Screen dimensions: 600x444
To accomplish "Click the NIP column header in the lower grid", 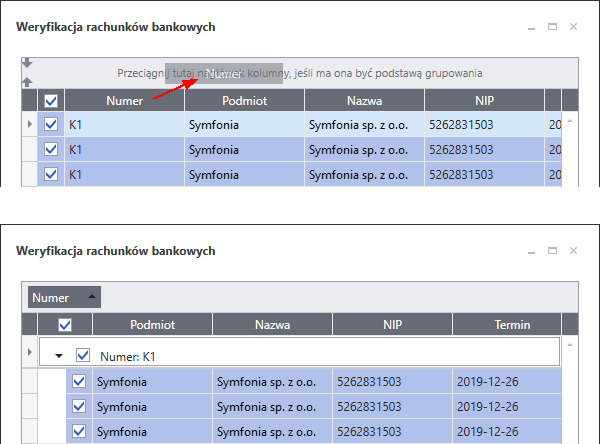I will coord(391,325).
